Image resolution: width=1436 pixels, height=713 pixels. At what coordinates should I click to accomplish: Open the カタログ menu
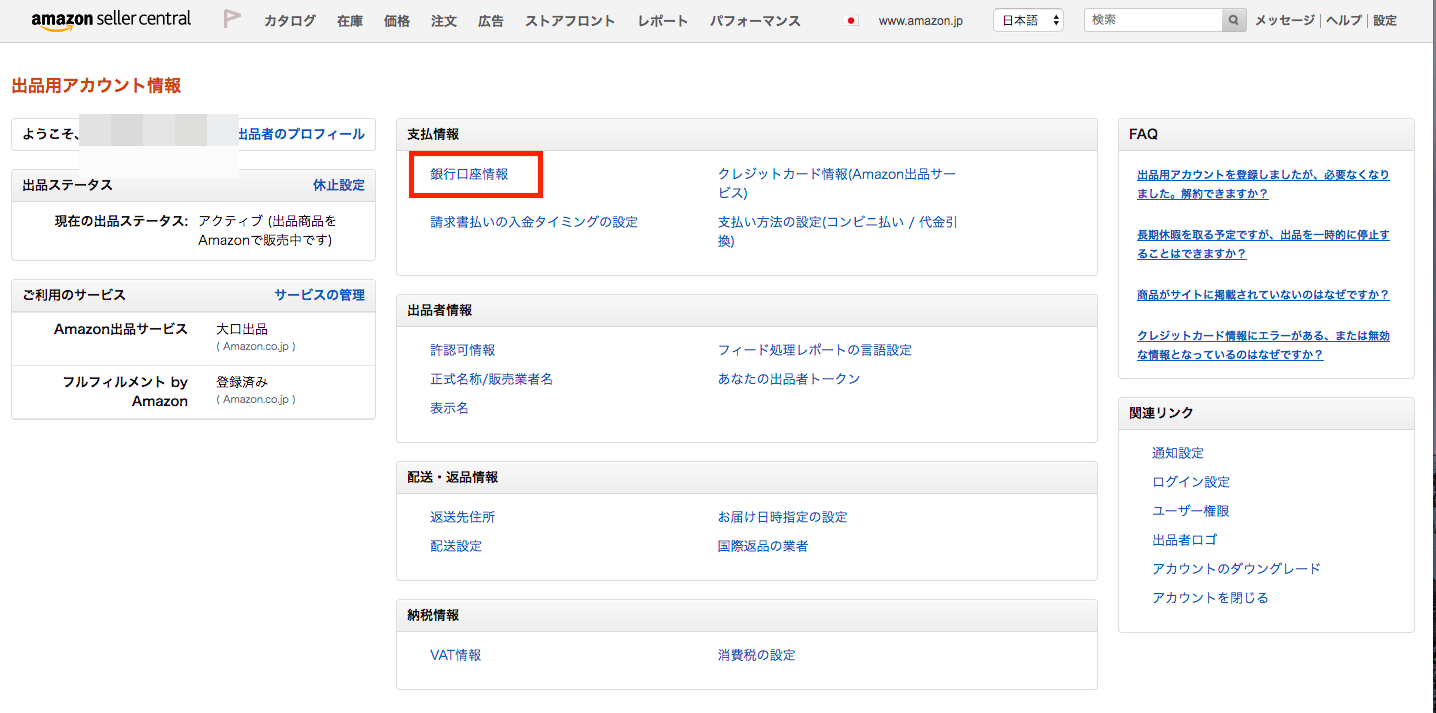tap(290, 21)
